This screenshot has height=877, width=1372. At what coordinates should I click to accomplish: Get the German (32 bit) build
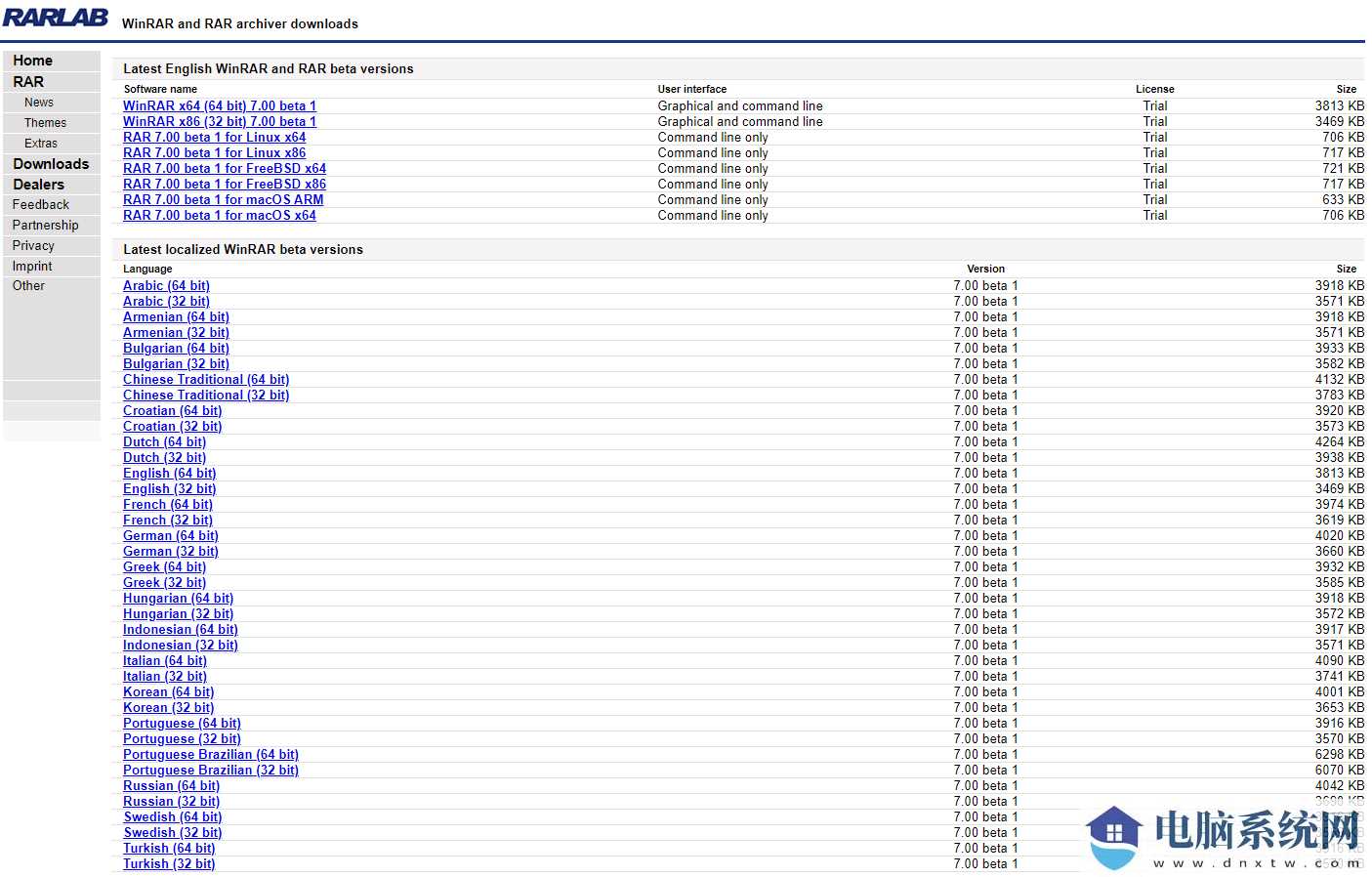170,552
